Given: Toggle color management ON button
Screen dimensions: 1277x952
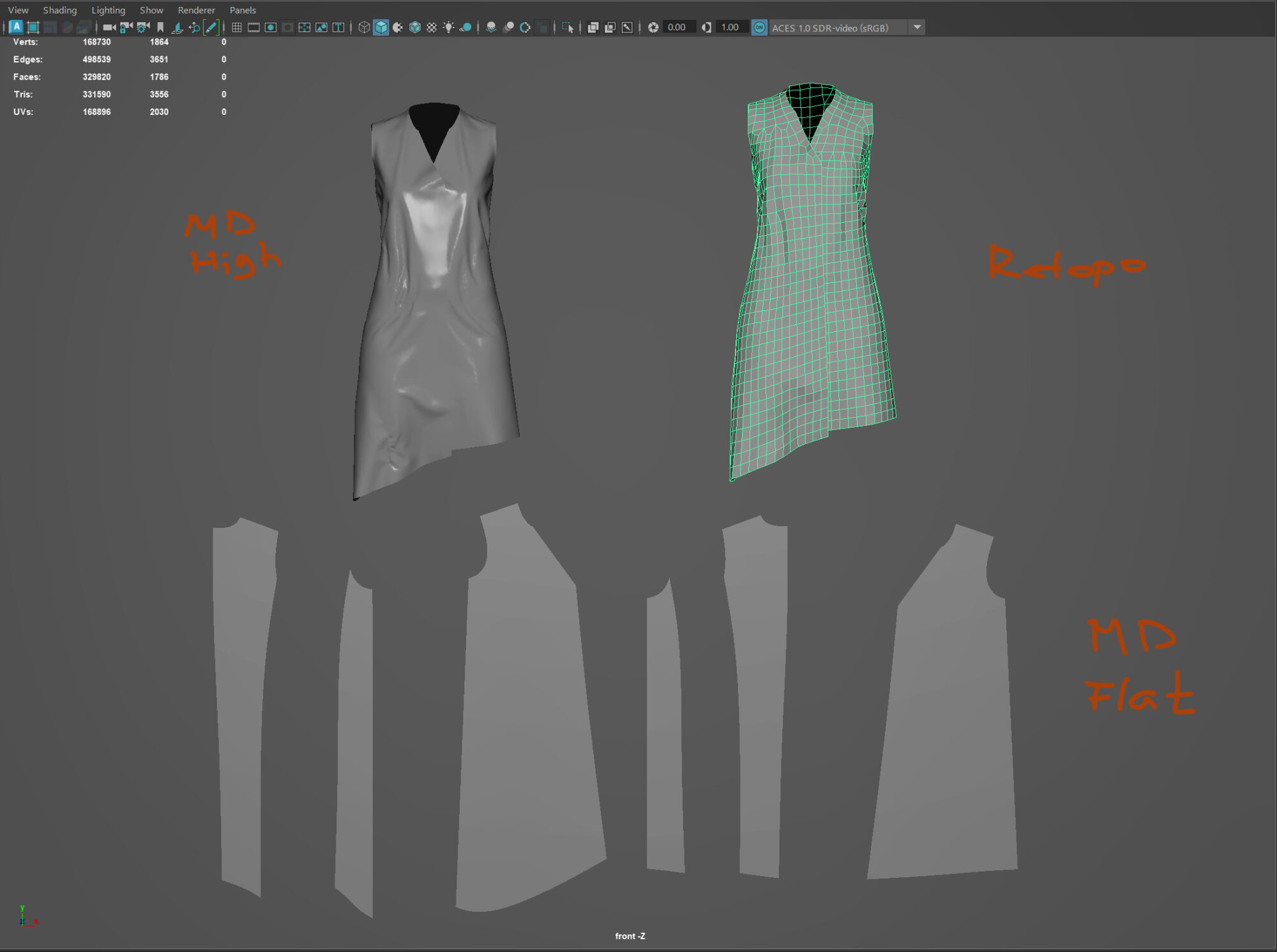Looking at the screenshot, I should [759, 27].
